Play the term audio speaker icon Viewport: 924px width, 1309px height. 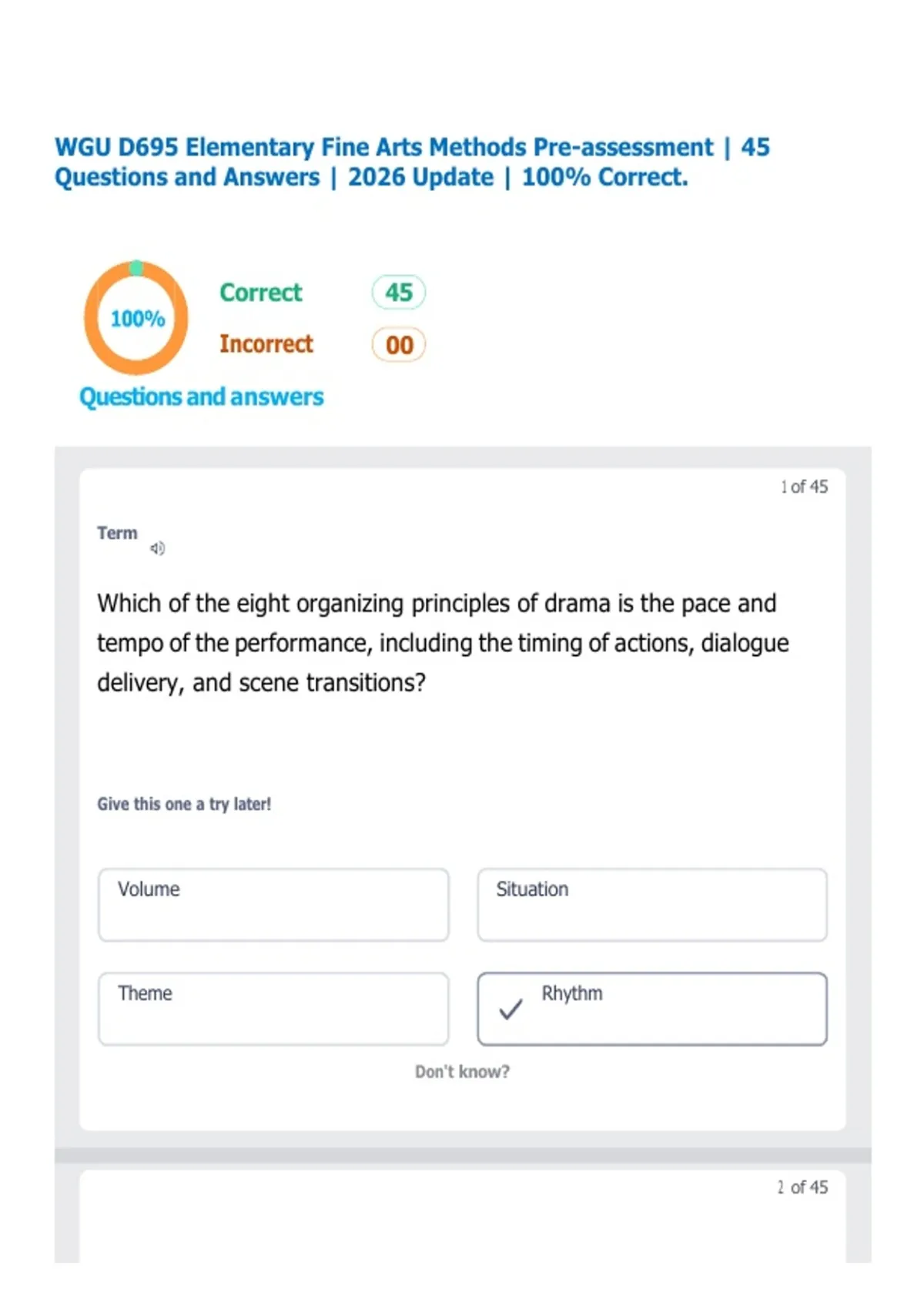coord(157,548)
